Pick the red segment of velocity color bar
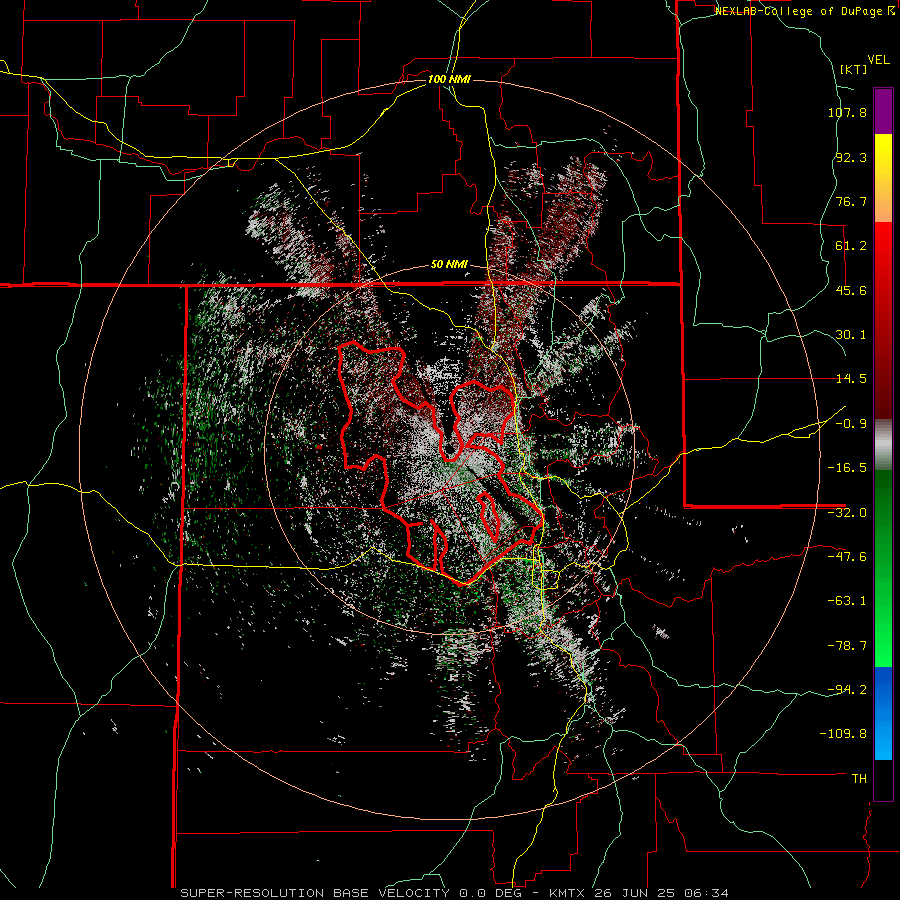This screenshot has height=900, width=900. pyautogui.click(x=883, y=320)
